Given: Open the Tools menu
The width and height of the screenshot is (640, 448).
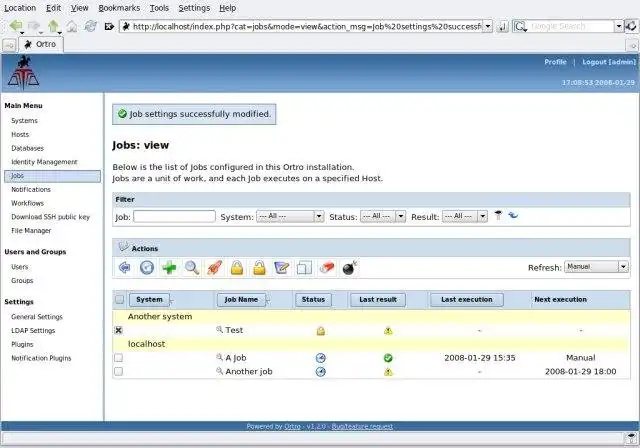Looking at the screenshot, I should pos(159,8).
